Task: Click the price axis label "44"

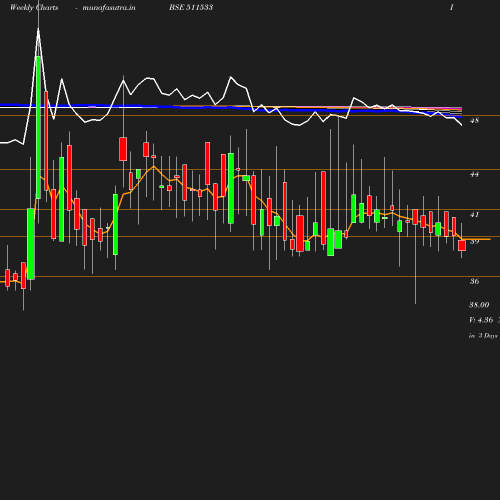Action: click(474, 174)
